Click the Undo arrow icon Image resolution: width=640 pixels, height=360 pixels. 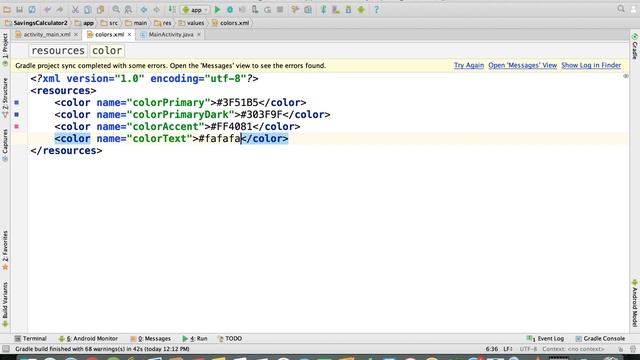point(47,9)
